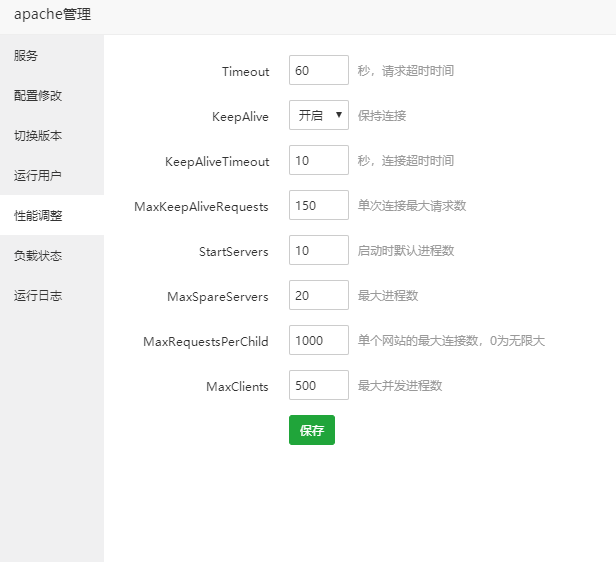616x562 pixels.
Task: Click the 'StartServers' label
Action: (234, 252)
